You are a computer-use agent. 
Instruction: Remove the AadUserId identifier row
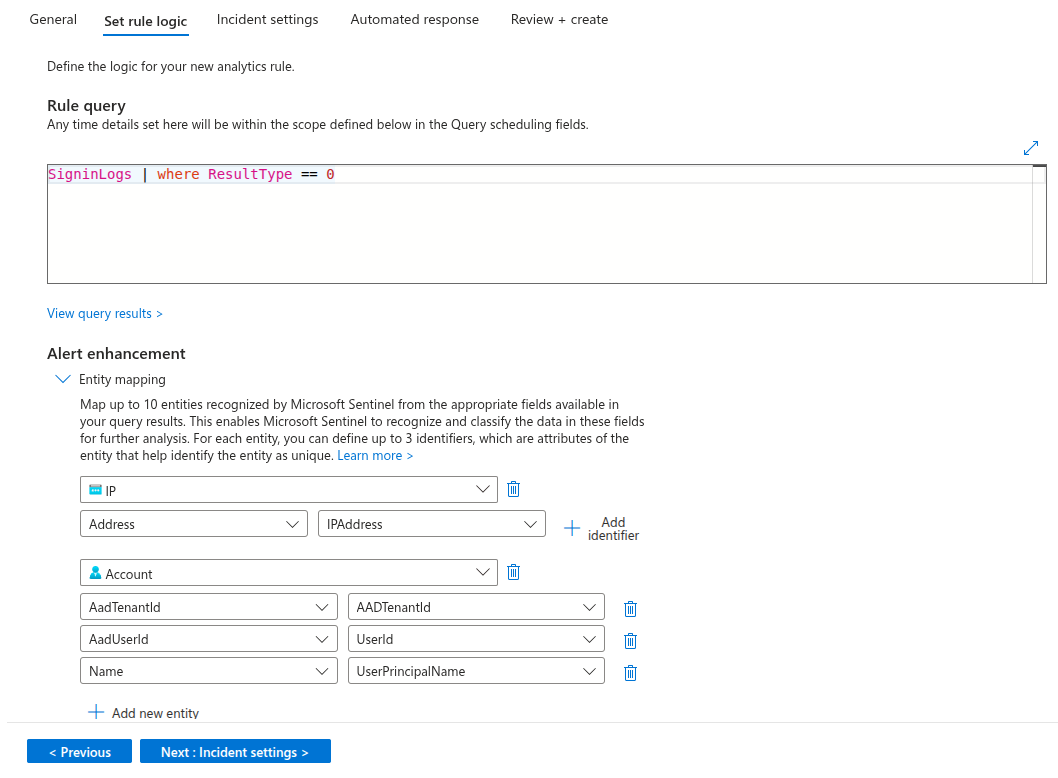630,640
